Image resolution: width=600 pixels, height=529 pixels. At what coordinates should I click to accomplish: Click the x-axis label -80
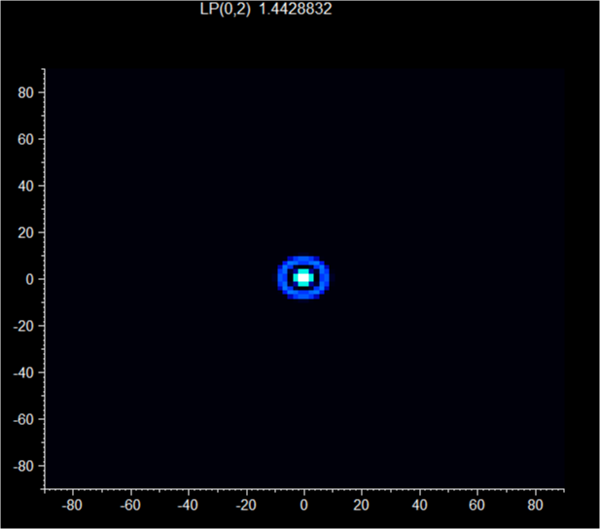(72, 505)
